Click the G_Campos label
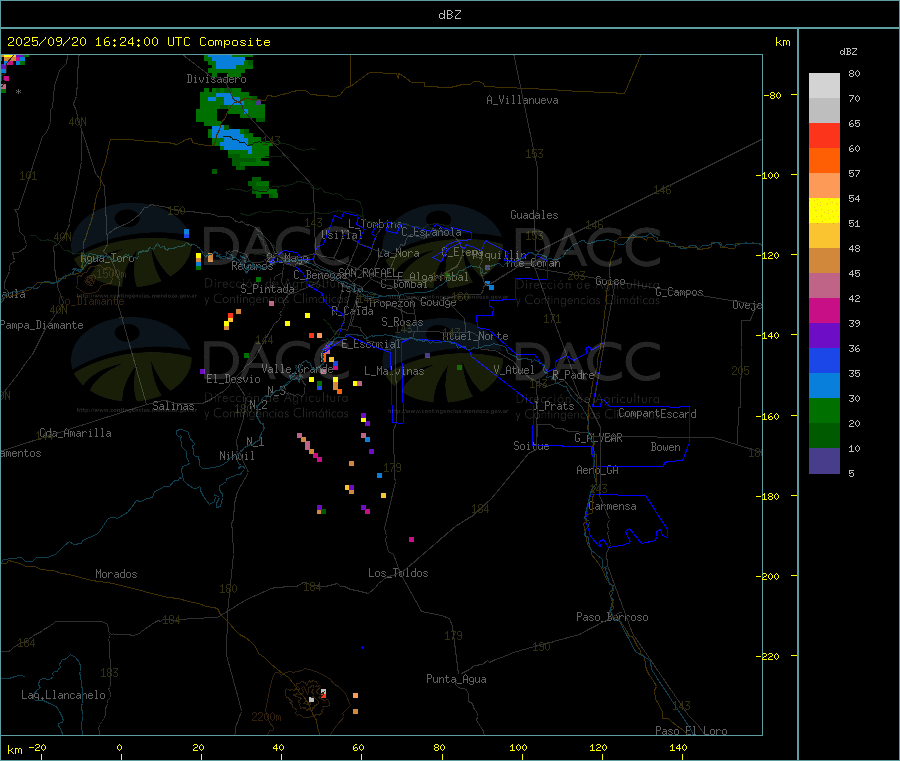 pyautogui.click(x=679, y=292)
